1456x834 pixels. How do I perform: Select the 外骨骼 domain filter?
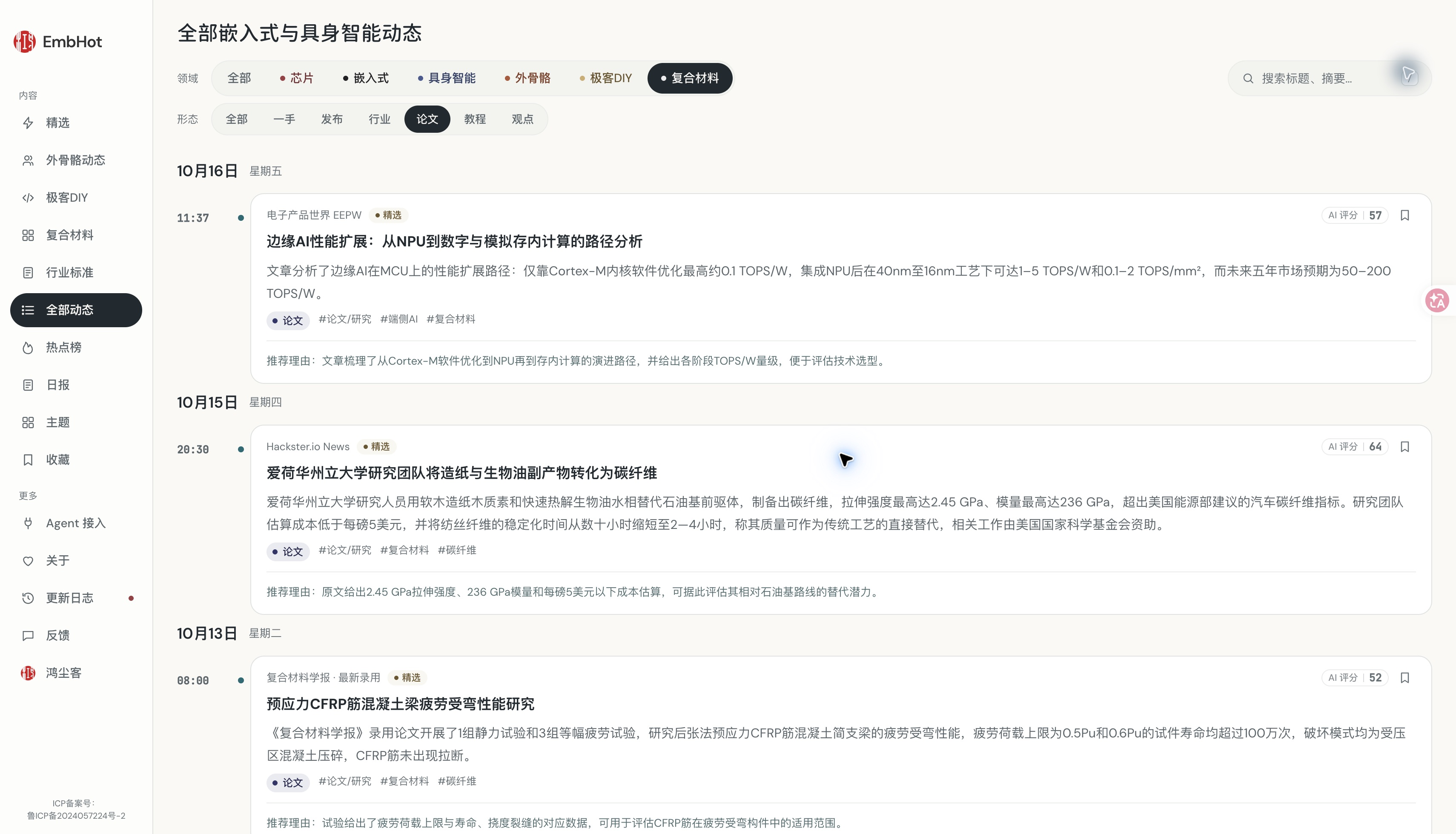(527, 78)
